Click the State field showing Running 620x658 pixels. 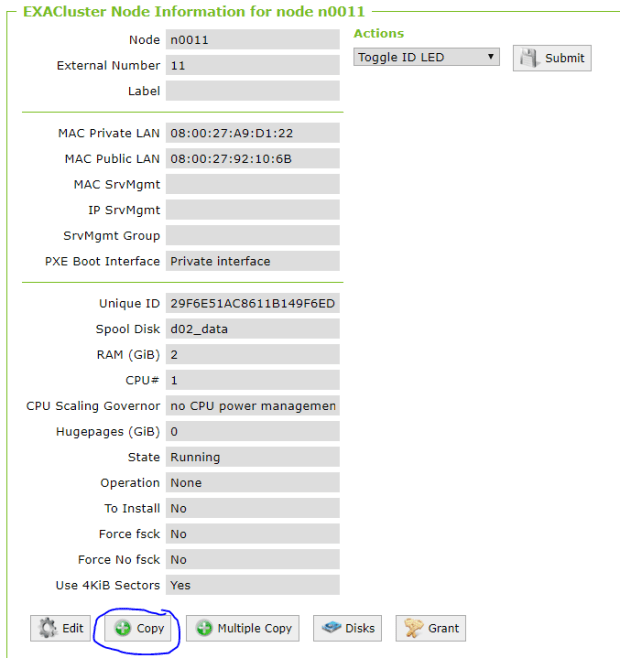[253, 457]
